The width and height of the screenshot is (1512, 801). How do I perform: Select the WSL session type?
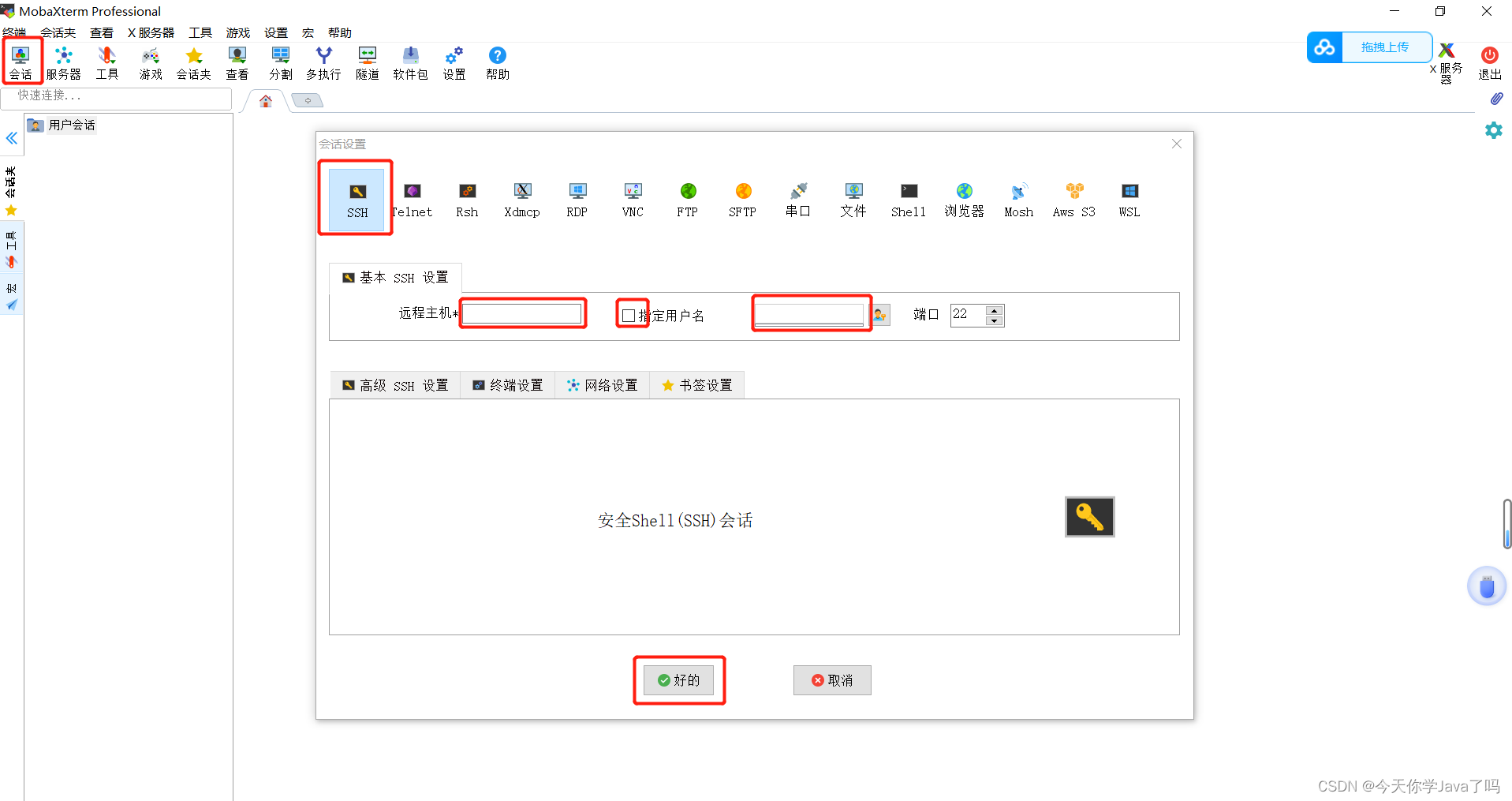tap(1129, 200)
